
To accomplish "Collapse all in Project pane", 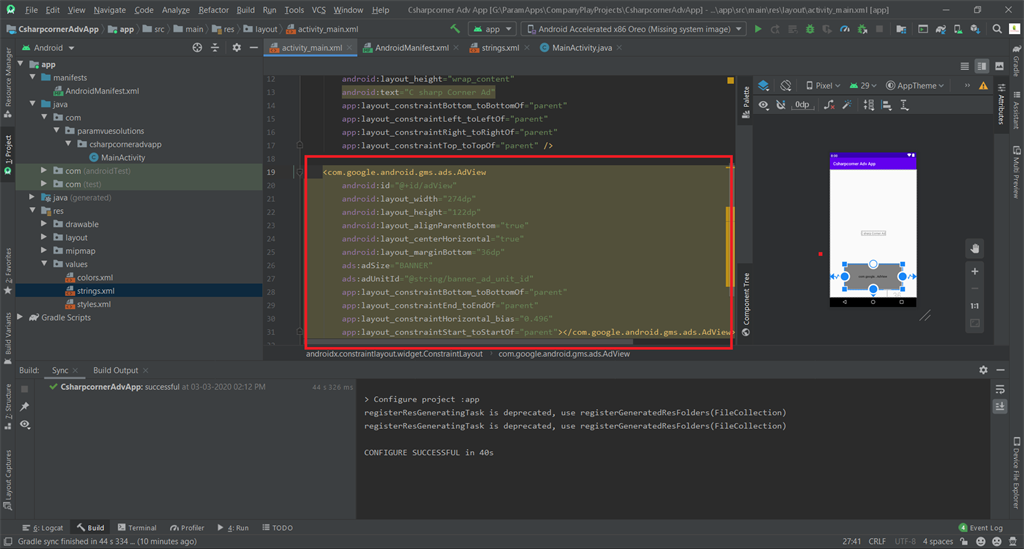I will (215, 48).
